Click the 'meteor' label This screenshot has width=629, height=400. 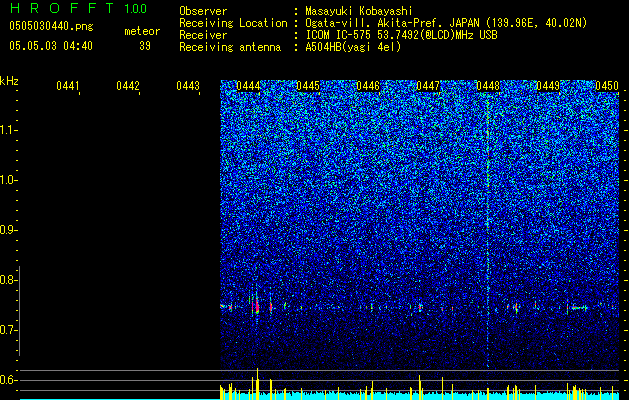[142, 31]
